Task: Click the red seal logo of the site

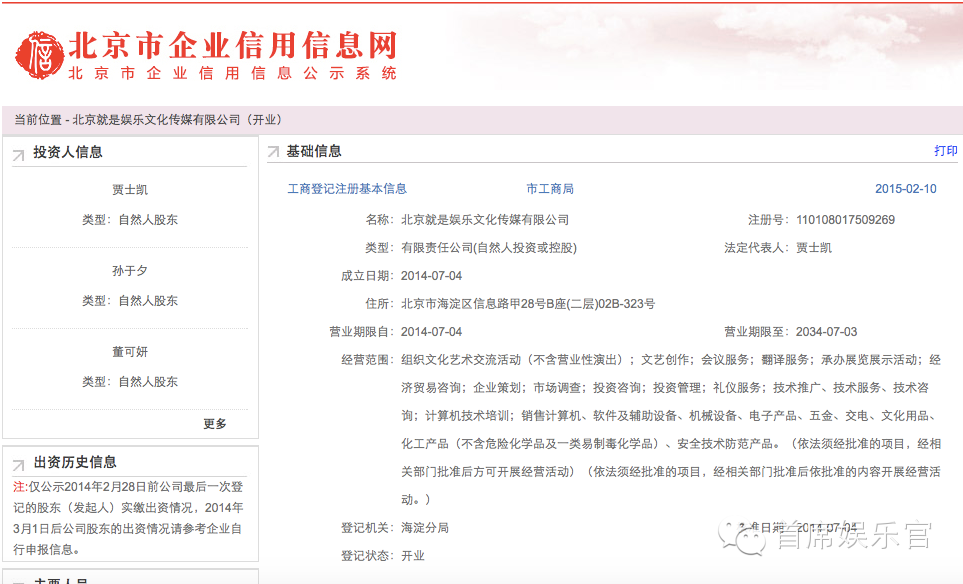Action: click(39, 55)
